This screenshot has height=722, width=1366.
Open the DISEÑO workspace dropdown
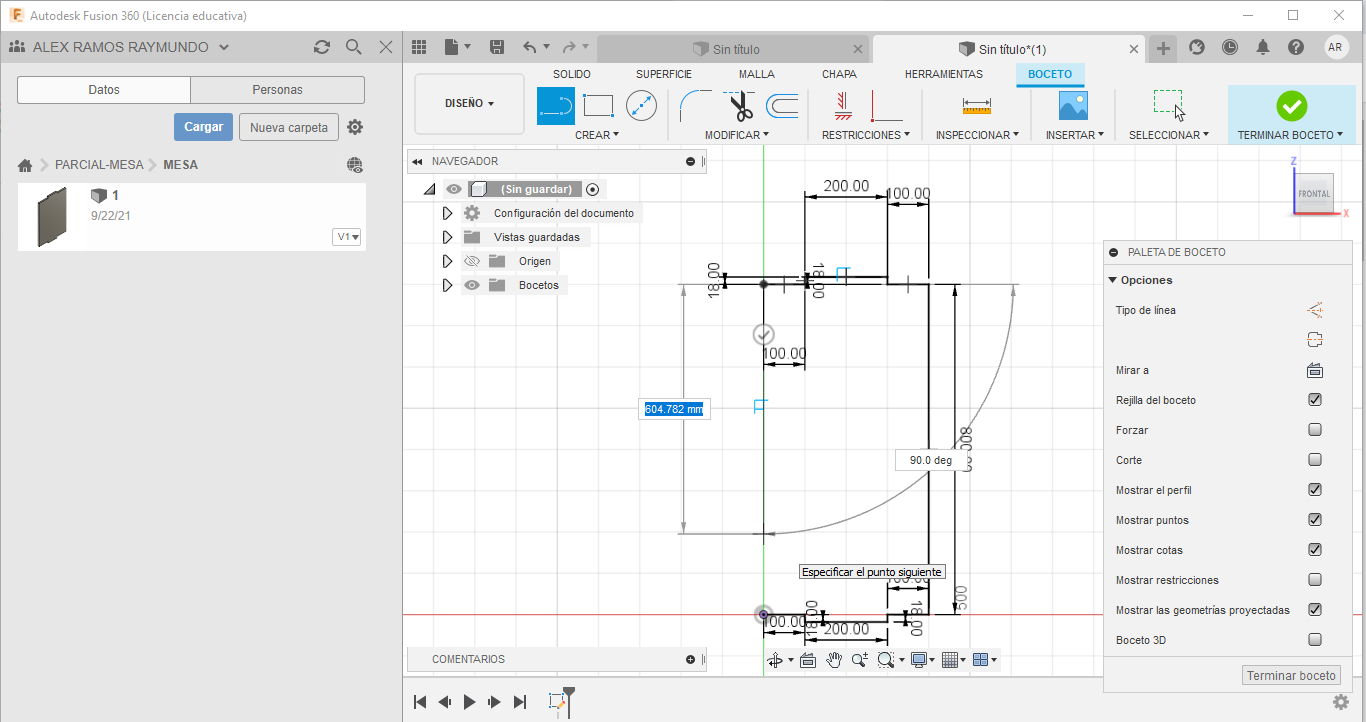click(469, 103)
